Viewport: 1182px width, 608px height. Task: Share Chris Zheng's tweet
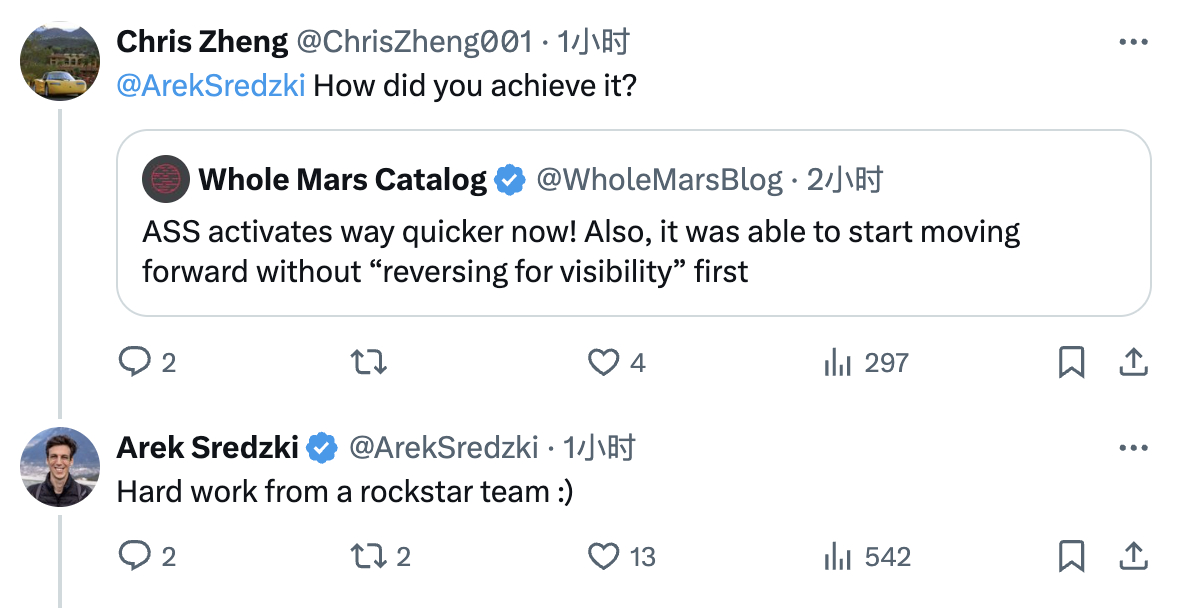tap(1133, 362)
